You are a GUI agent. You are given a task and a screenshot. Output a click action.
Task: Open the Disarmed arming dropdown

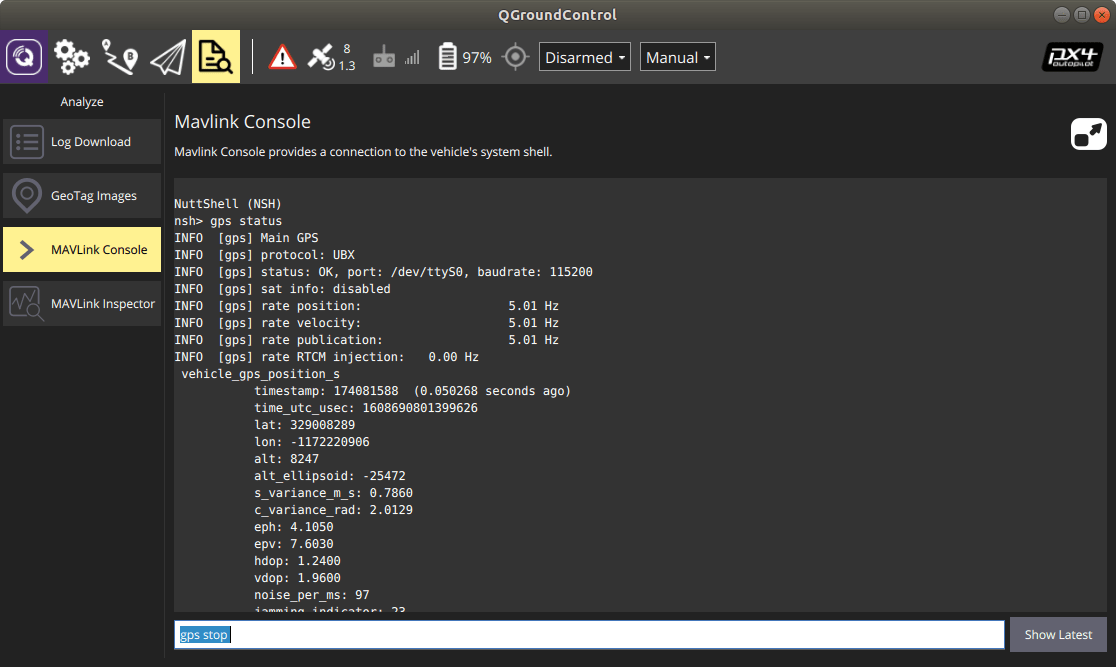[x=584, y=57]
